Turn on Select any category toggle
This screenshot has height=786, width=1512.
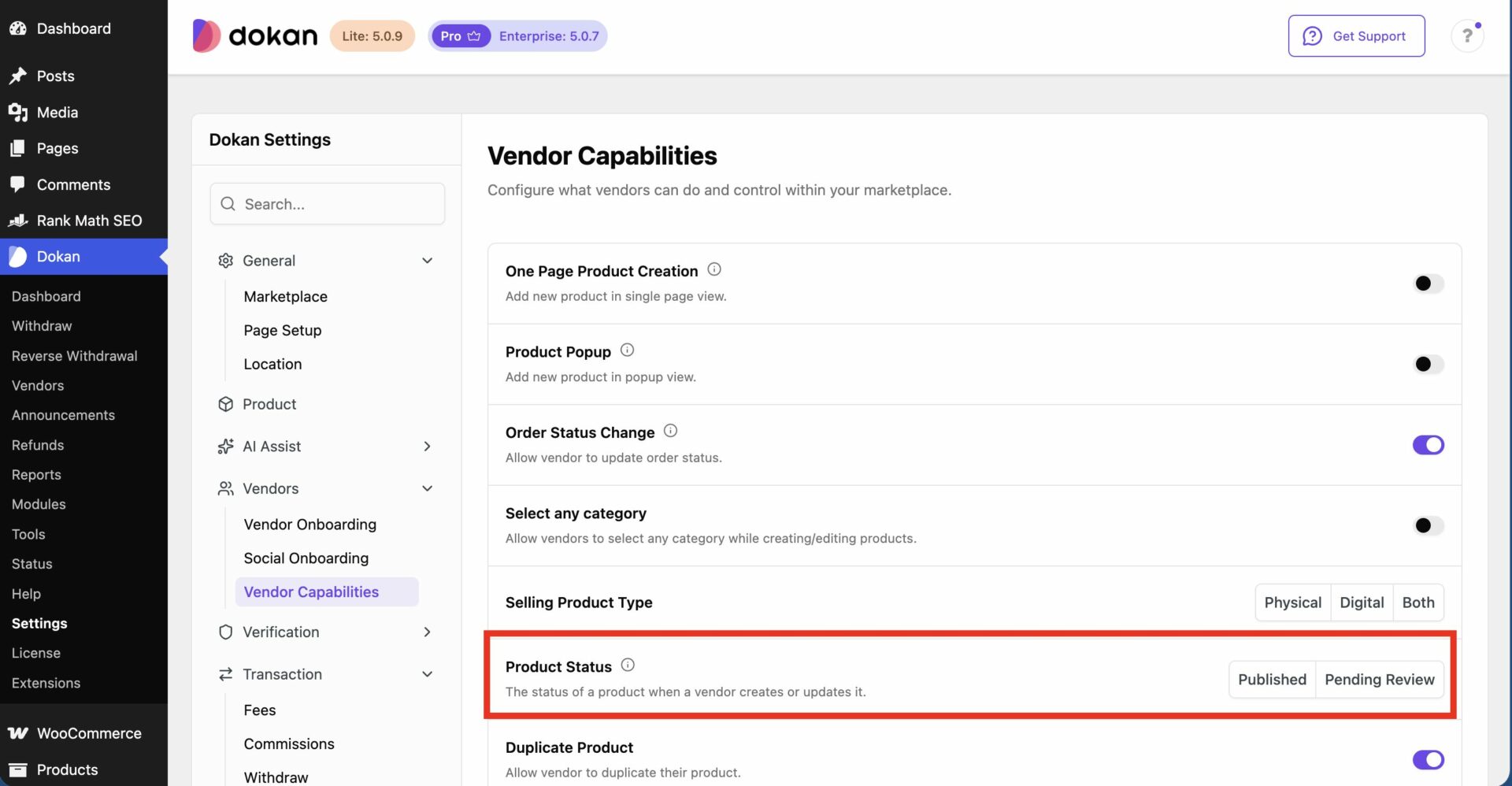(x=1429, y=525)
